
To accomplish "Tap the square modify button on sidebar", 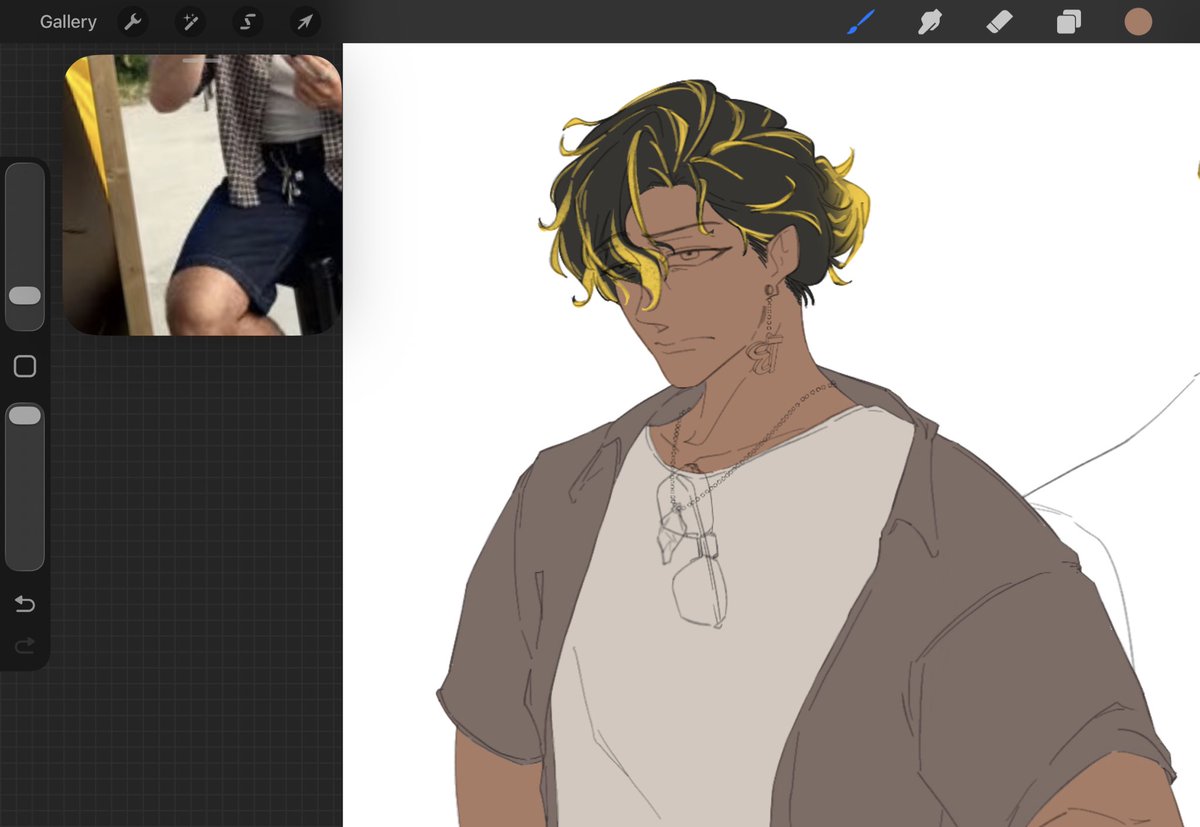I will click(25, 366).
